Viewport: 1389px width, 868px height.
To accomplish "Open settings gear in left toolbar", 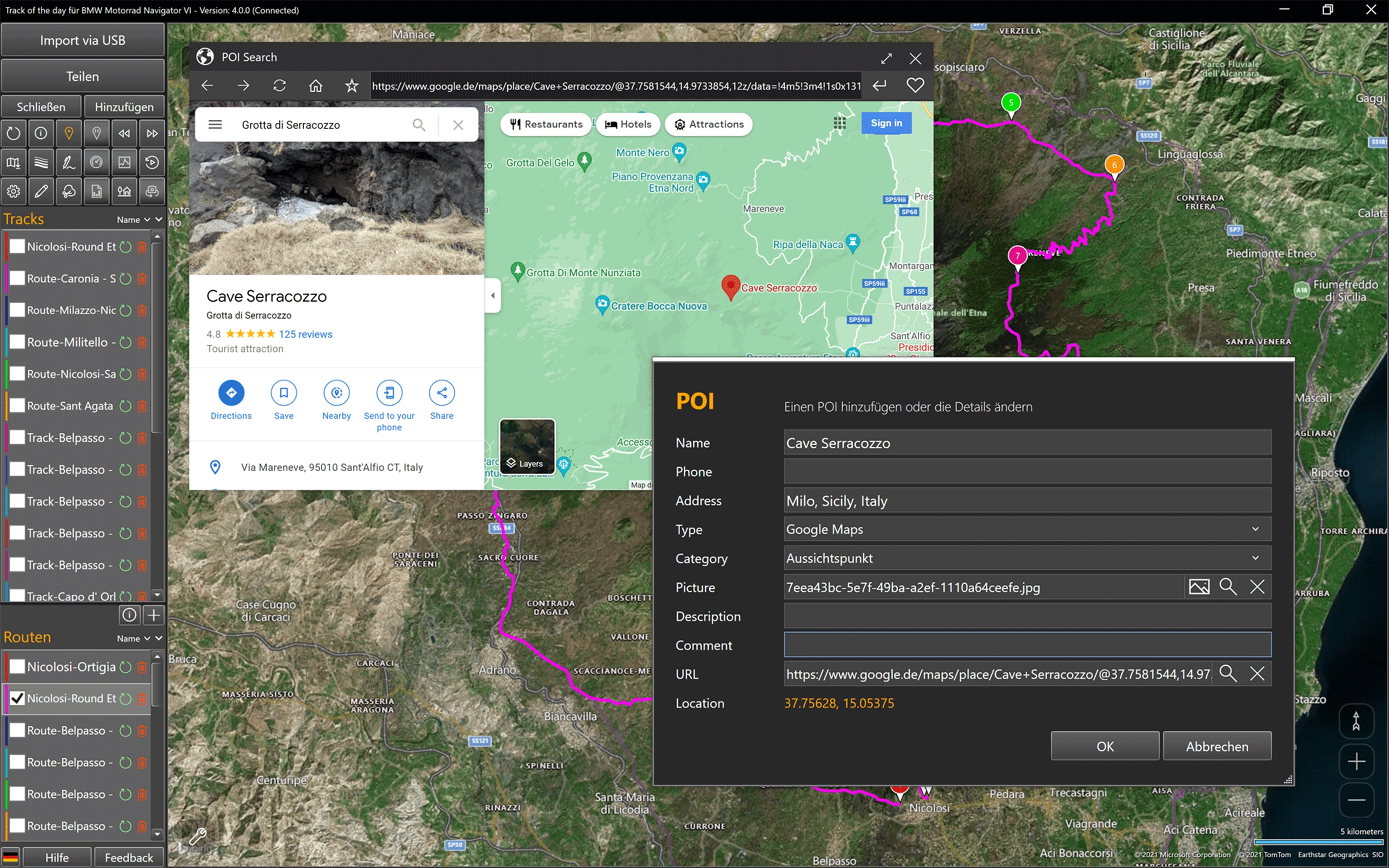I will 13,191.
